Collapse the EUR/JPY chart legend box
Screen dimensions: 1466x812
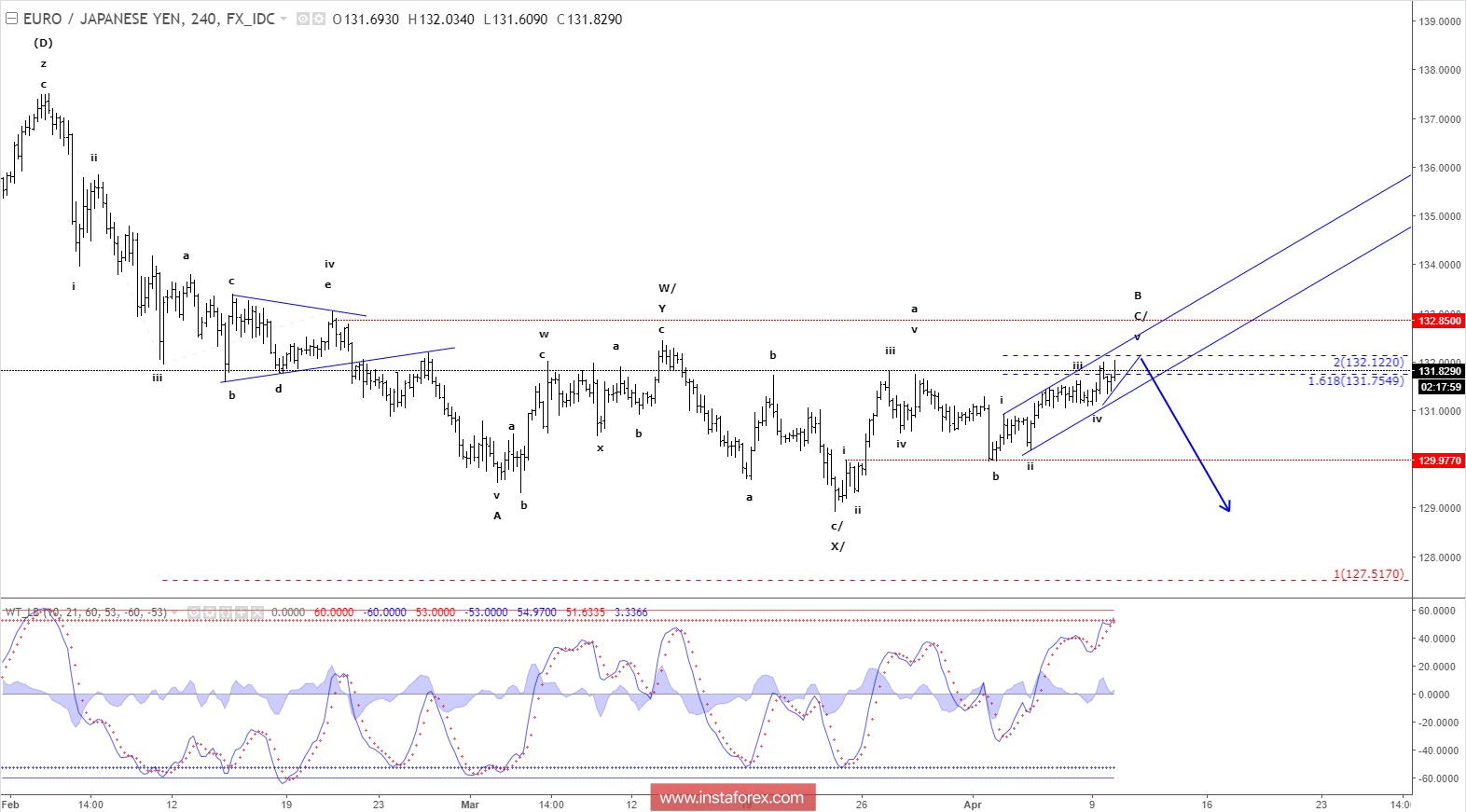[x=11, y=19]
